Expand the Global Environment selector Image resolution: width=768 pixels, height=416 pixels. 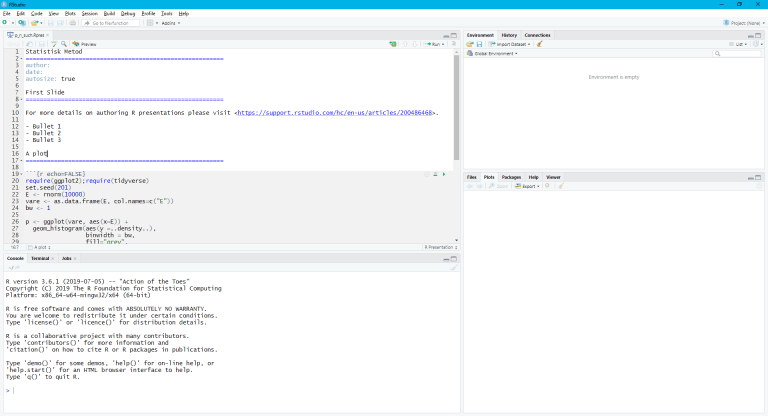click(495, 53)
